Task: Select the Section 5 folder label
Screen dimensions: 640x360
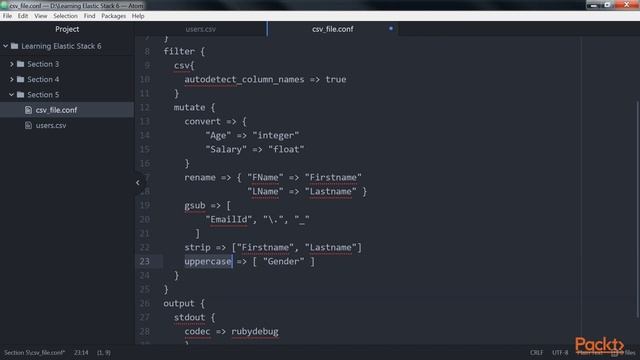Action: click(43, 95)
